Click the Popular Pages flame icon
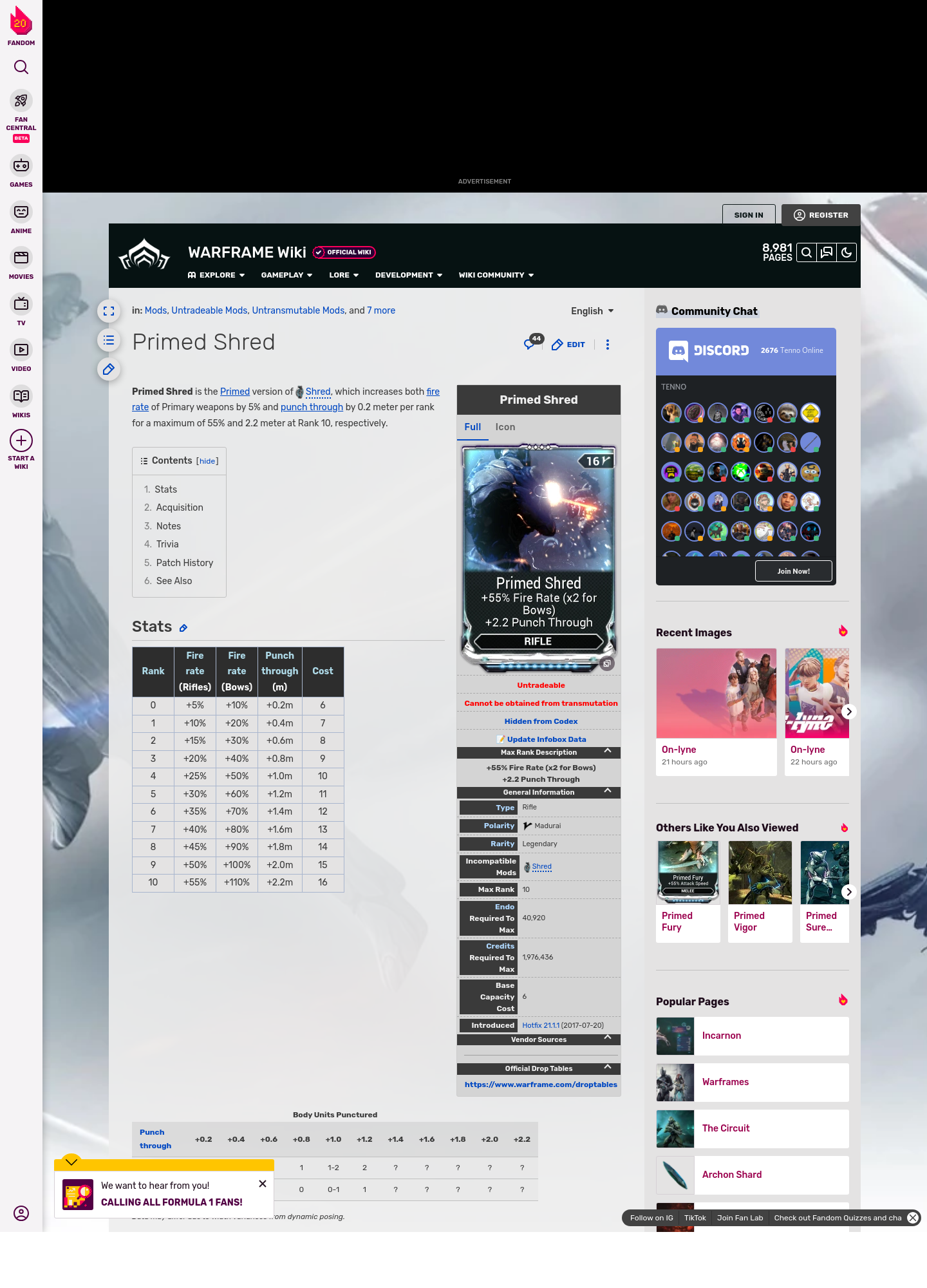Image resolution: width=927 pixels, height=1288 pixels. pos(843,1000)
